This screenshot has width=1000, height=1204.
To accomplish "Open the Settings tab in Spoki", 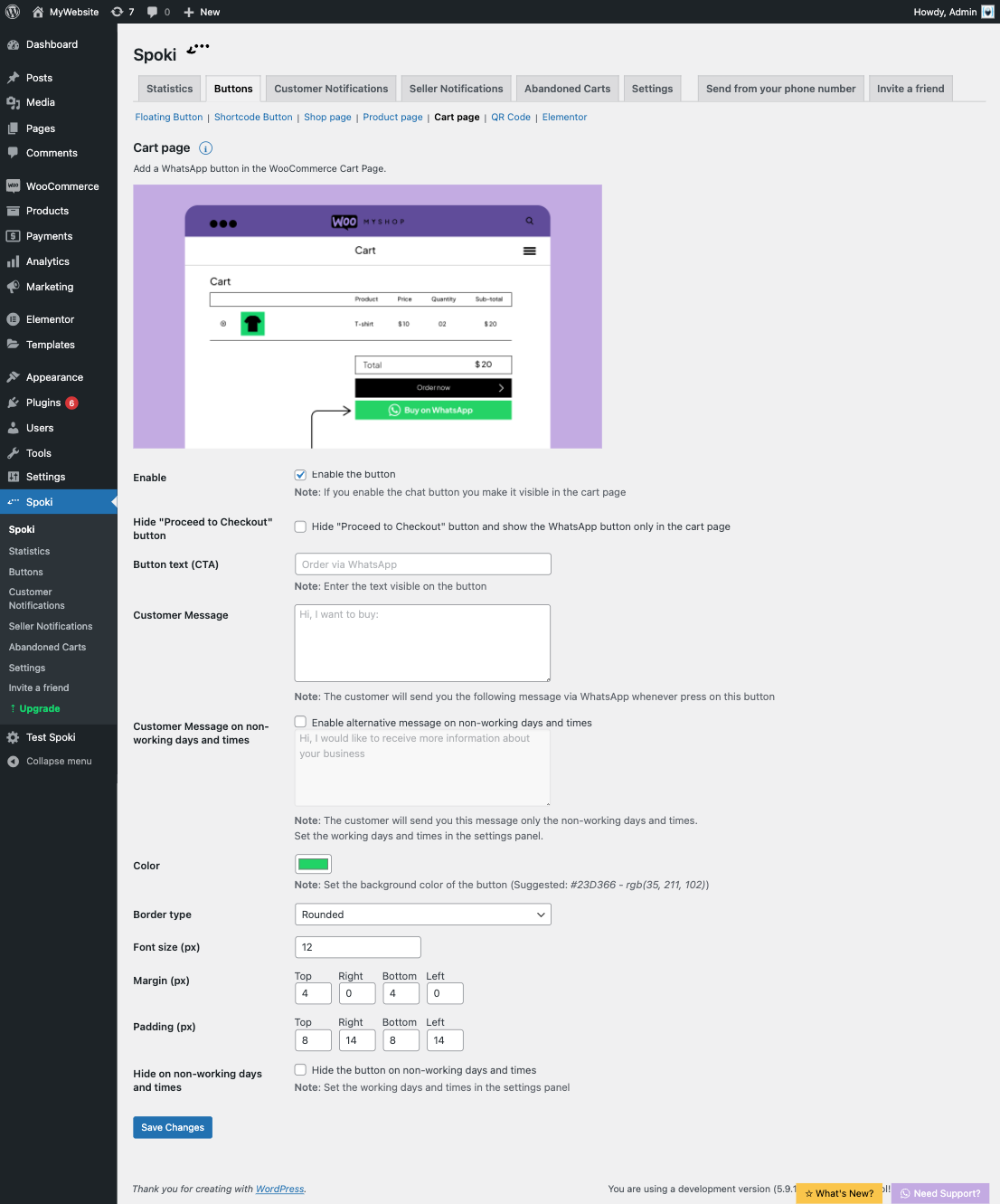I will point(652,89).
